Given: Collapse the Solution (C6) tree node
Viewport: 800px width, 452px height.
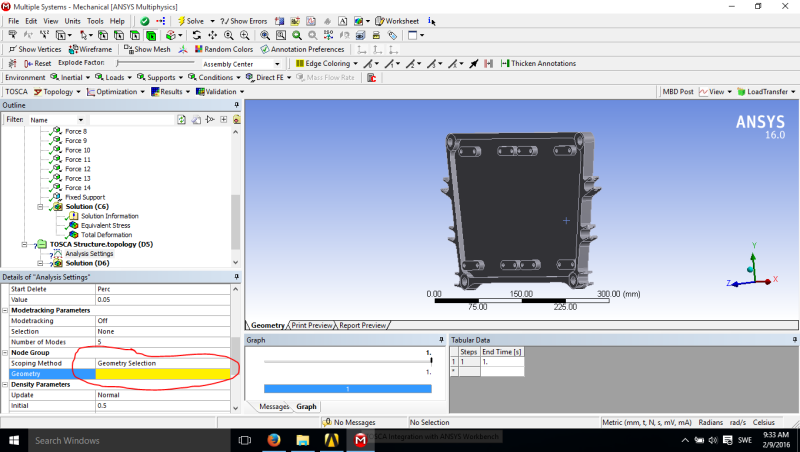Looking at the screenshot, I should tap(40, 207).
